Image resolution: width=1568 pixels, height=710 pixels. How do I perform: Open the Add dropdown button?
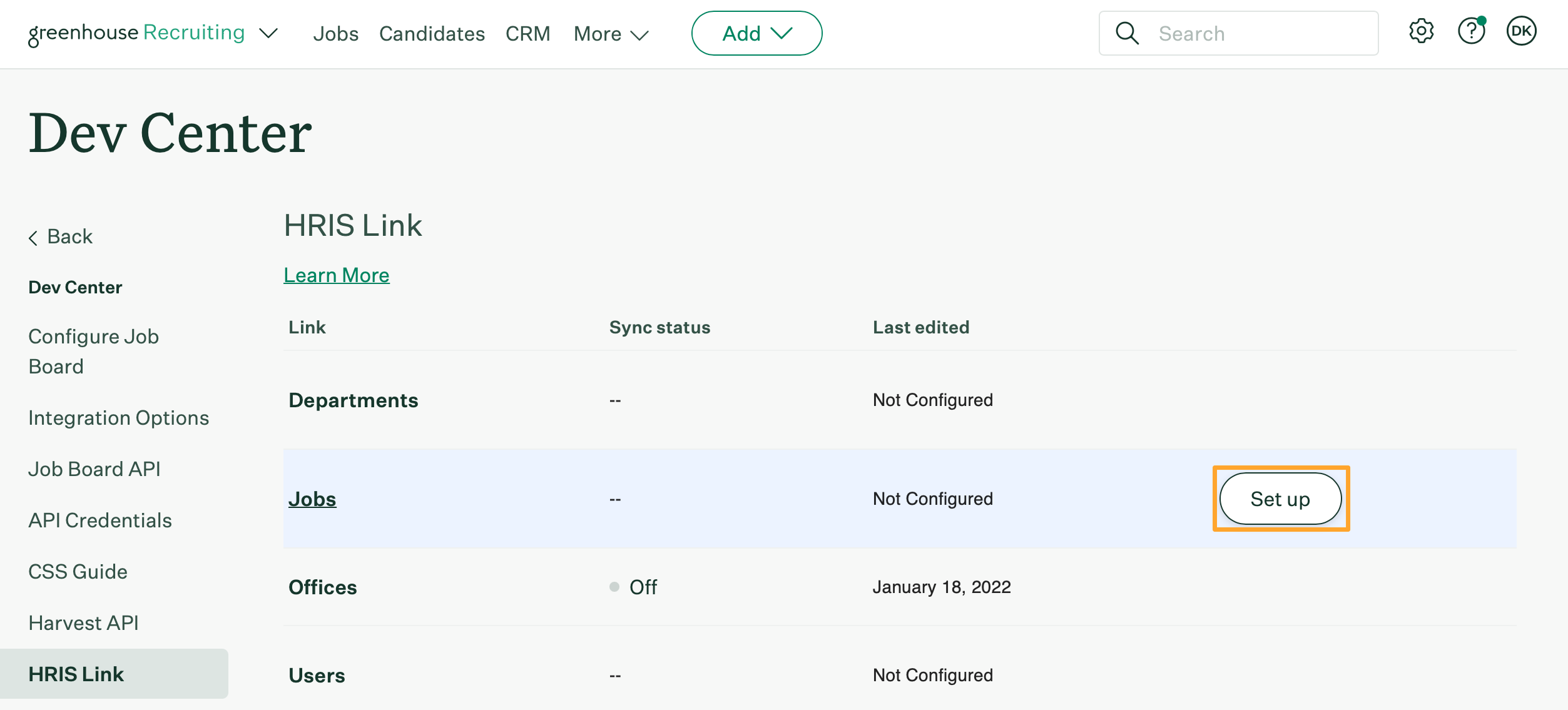[x=757, y=33]
